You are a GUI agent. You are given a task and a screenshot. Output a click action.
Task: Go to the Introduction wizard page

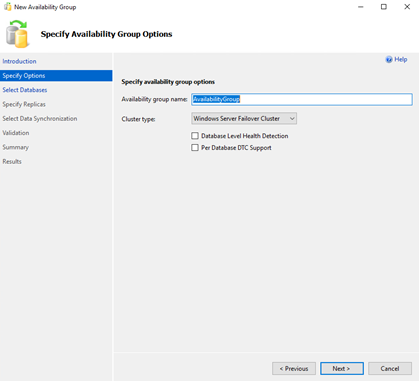point(19,61)
